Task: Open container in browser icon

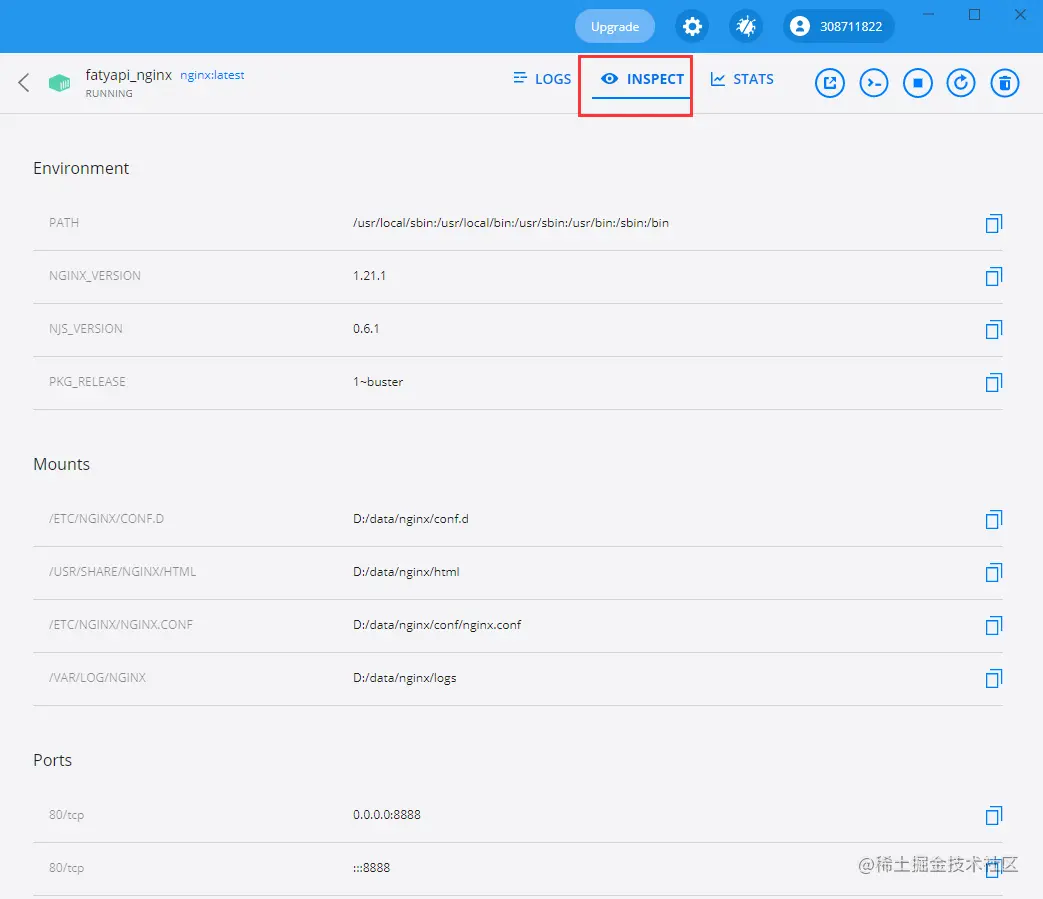Action: coord(829,83)
